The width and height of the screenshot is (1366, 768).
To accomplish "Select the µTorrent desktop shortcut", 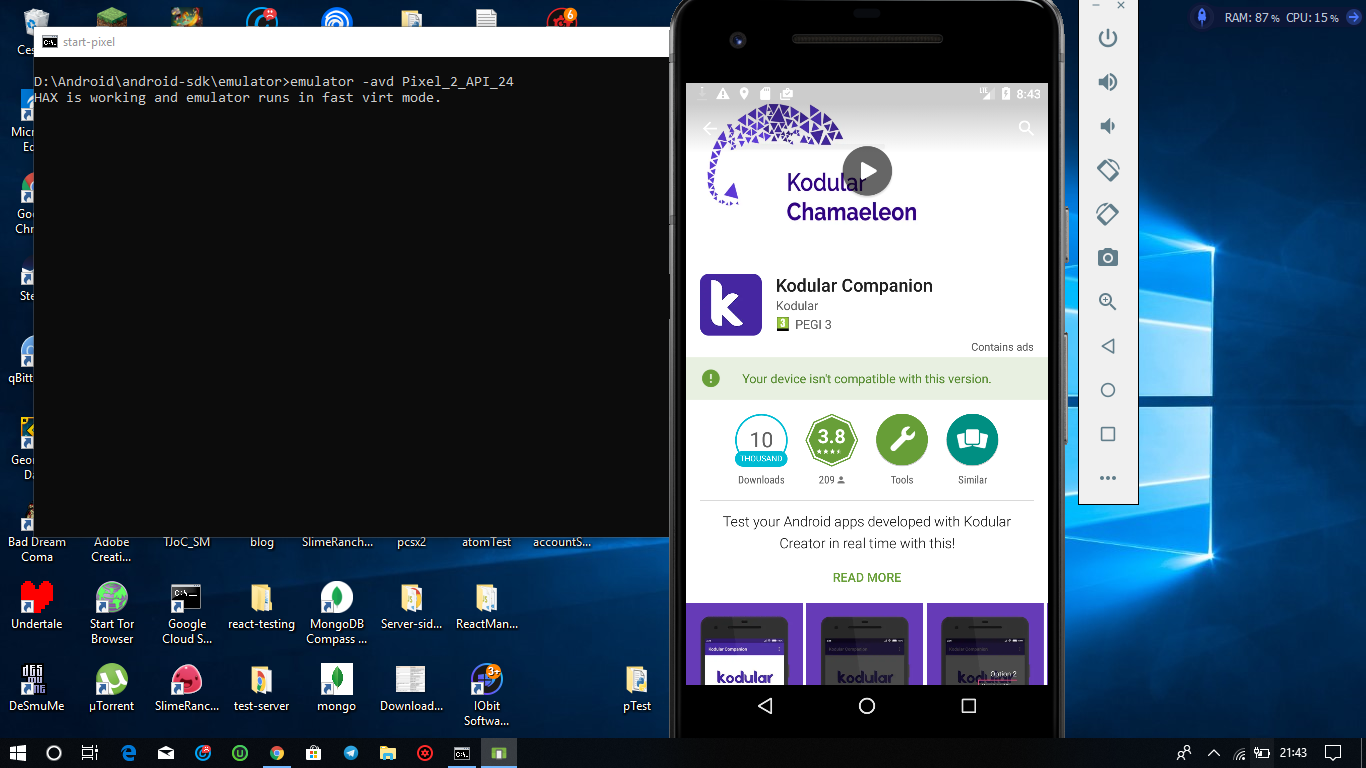I will pos(112,688).
